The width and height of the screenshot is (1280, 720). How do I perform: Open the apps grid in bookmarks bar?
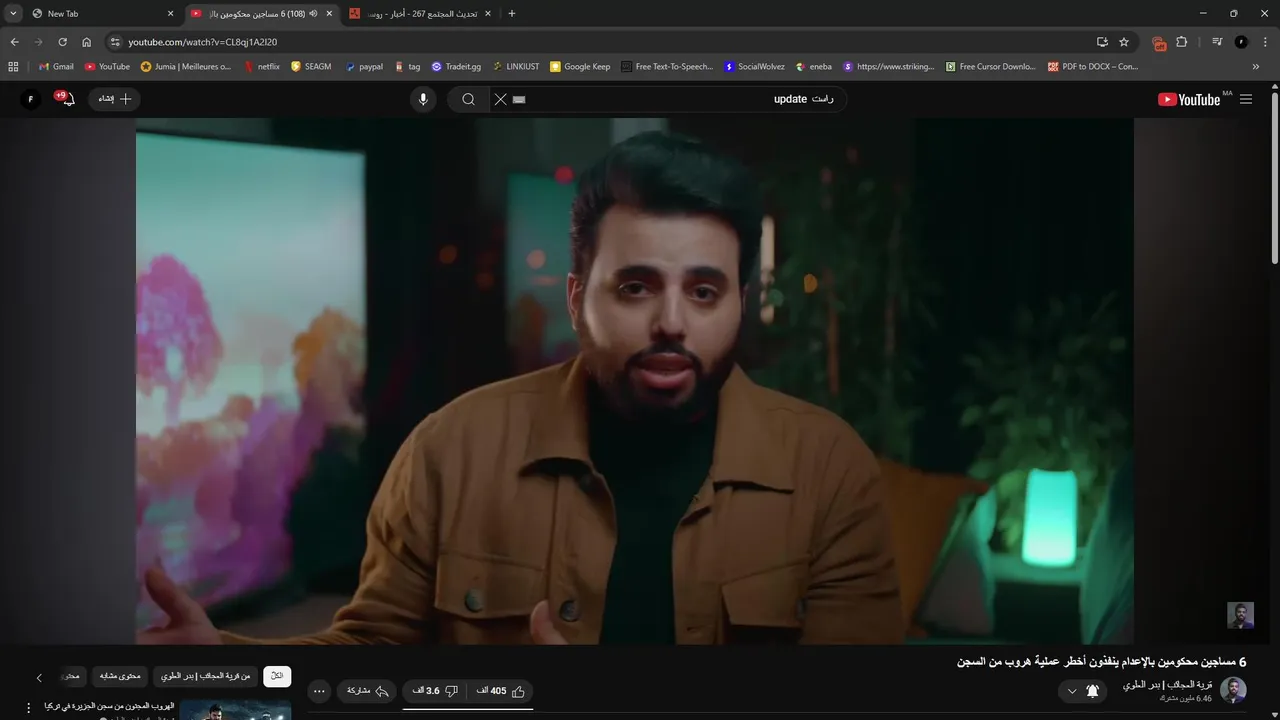click(13, 67)
